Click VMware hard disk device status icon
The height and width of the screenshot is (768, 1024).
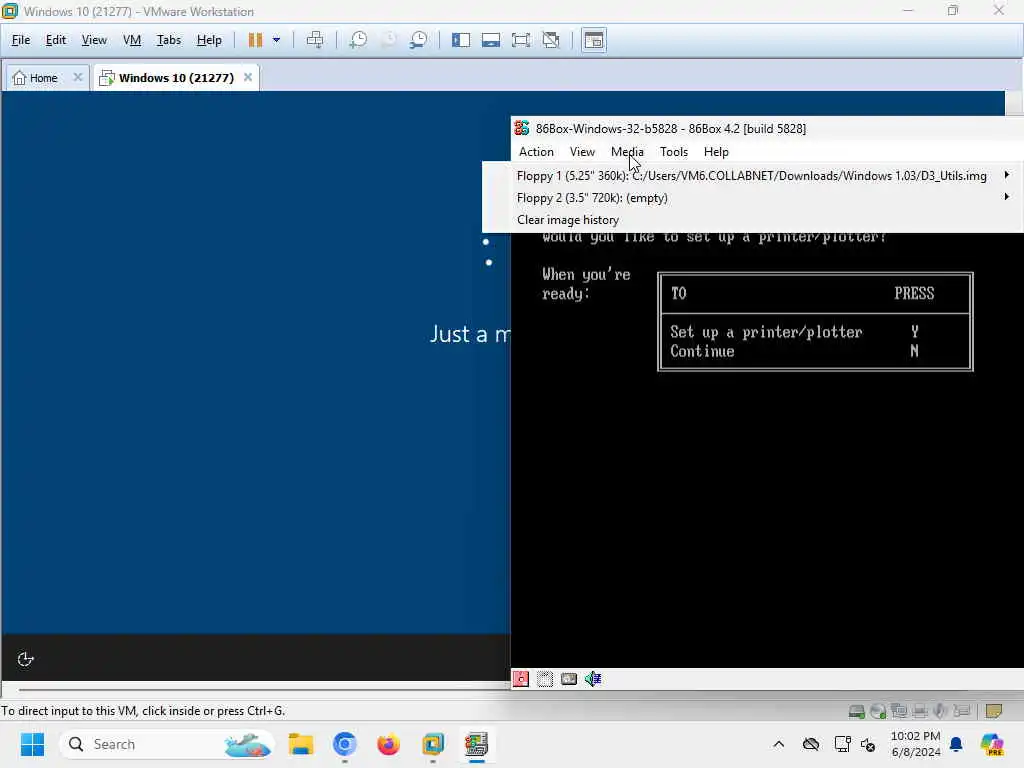857,711
